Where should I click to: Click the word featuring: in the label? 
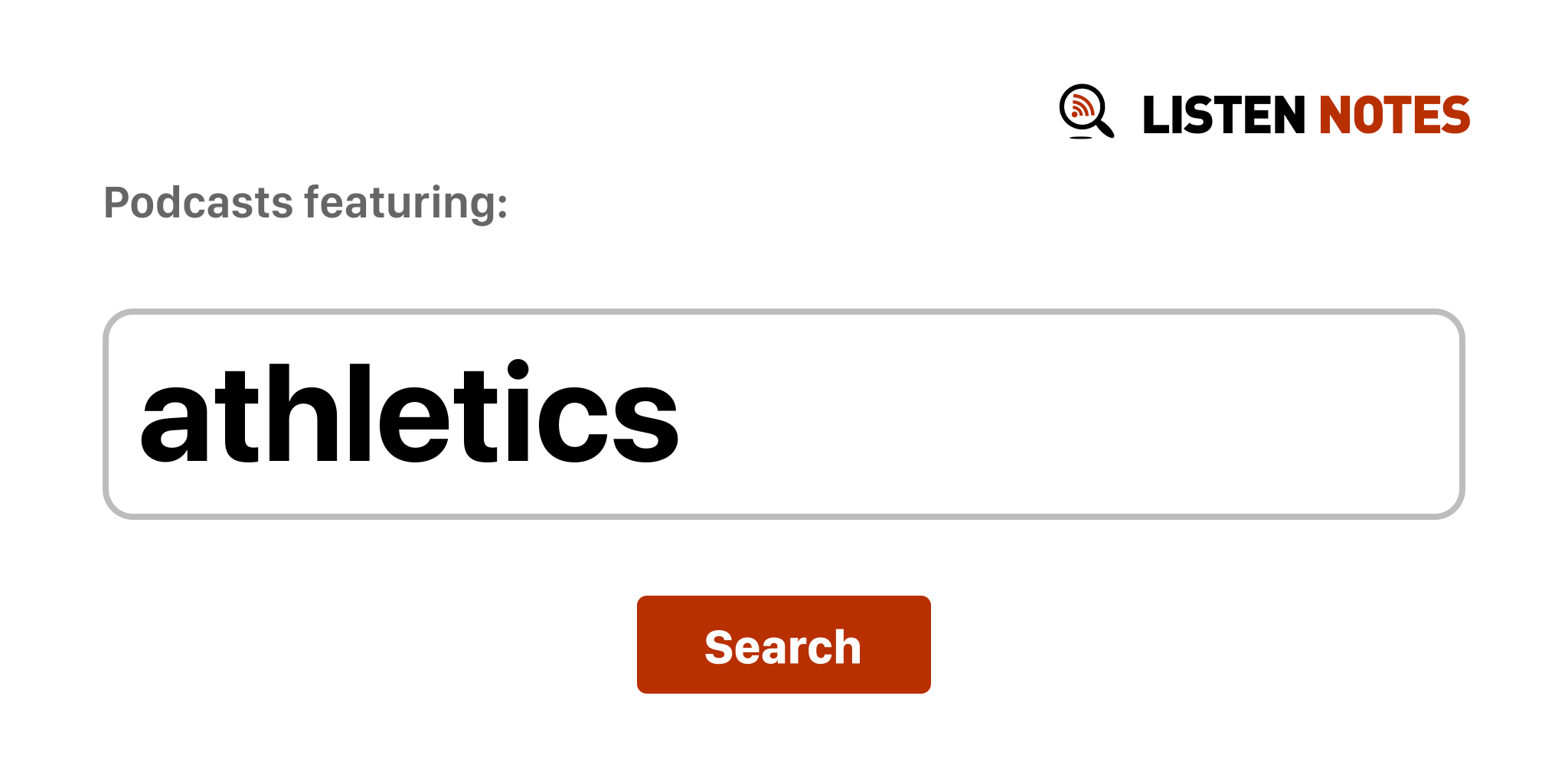(406, 203)
